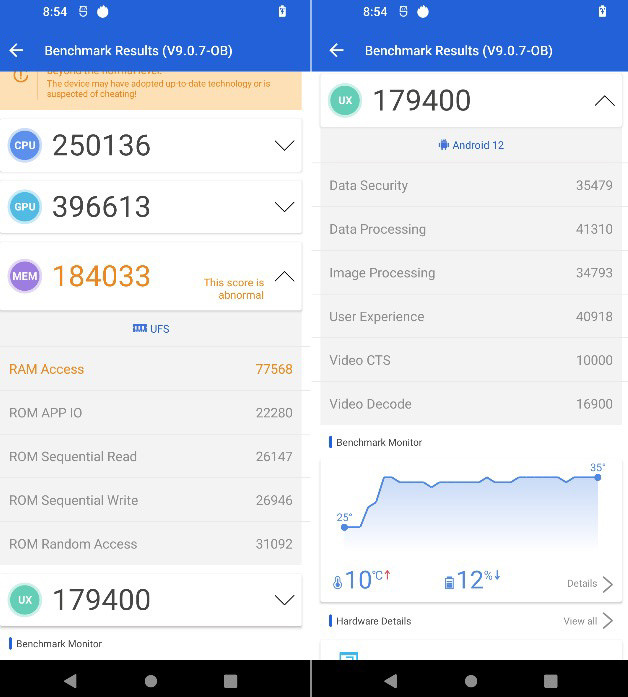Tap the 25° starting point on temperature graph
Viewport: 628px width, 697px height.
(344, 527)
